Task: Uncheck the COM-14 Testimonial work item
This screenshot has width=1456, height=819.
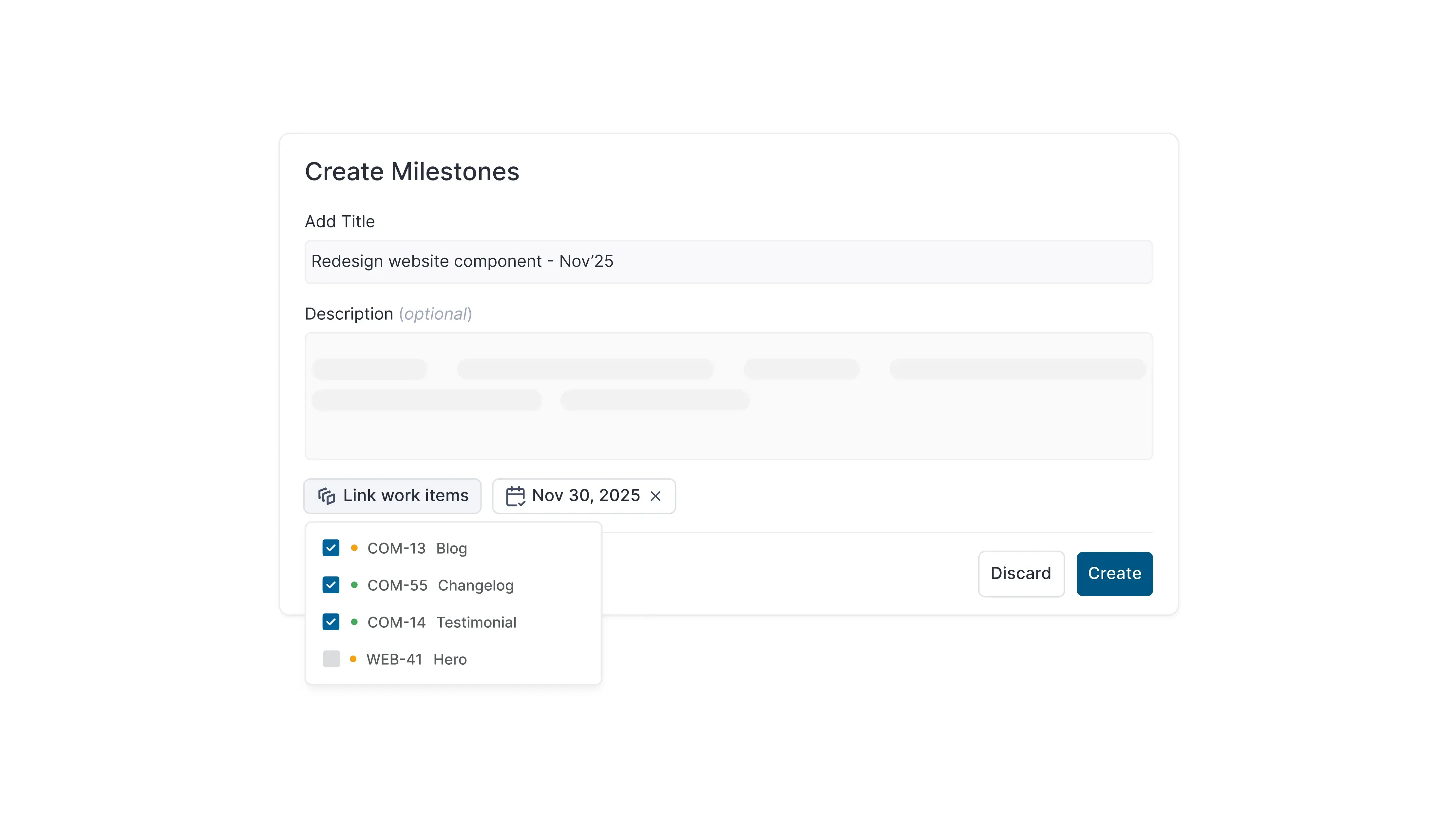Action: pos(331,622)
